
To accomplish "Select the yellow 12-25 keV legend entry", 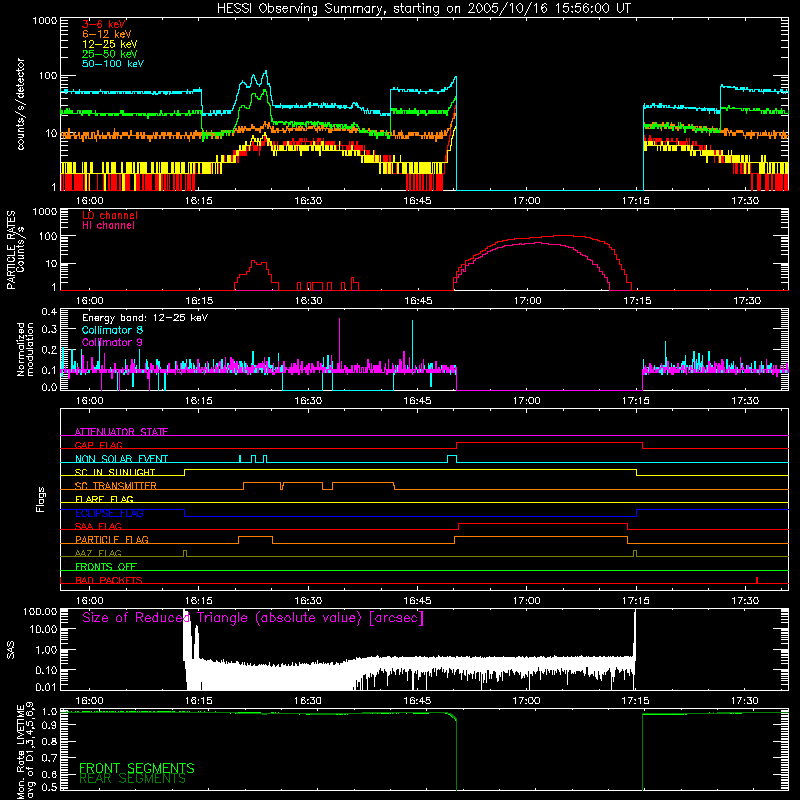I will coord(110,44).
